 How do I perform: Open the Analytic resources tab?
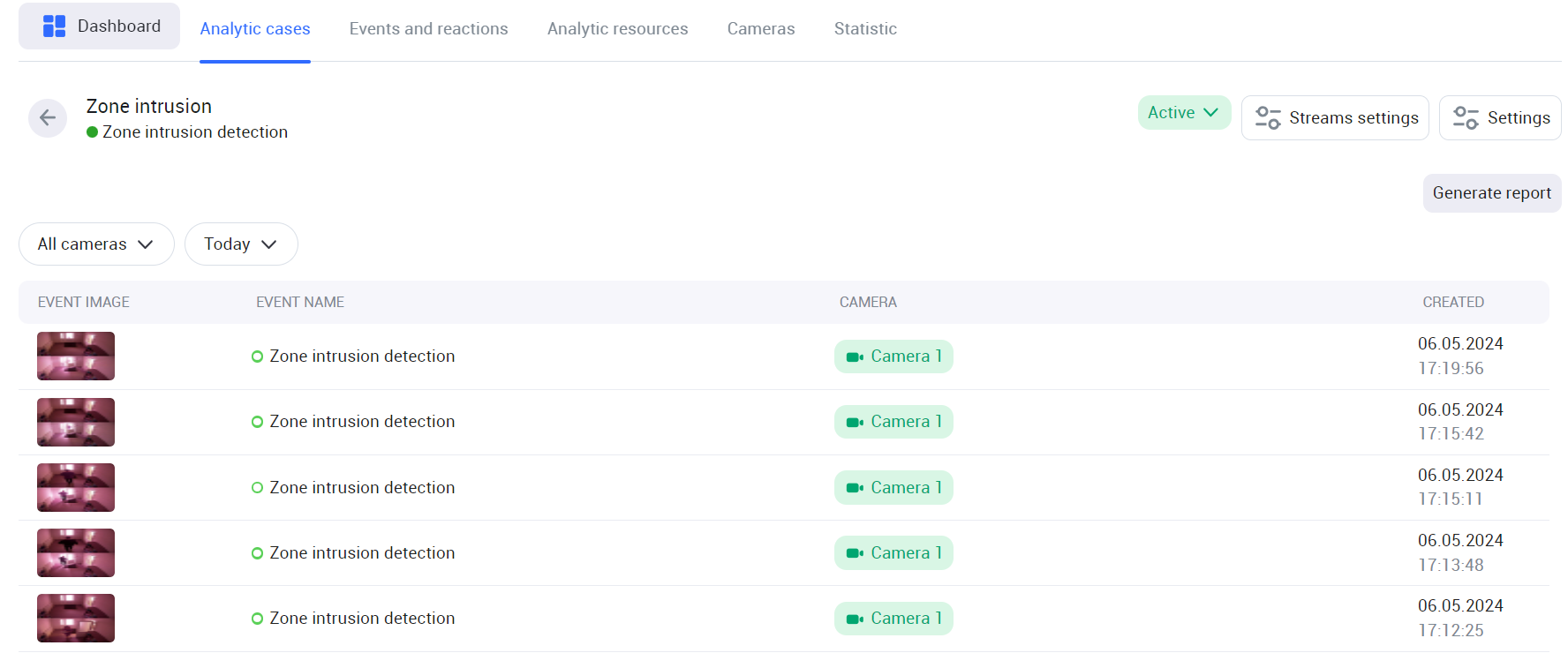(617, 29)
